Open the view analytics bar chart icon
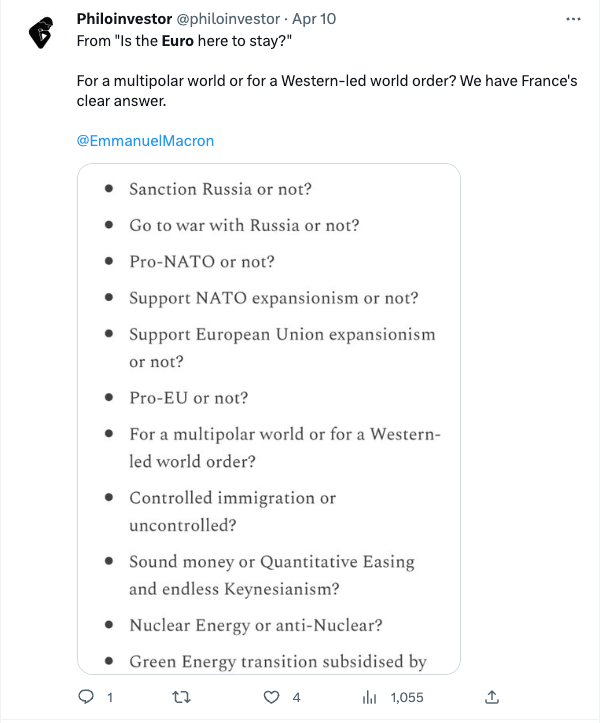 [368, 697]
